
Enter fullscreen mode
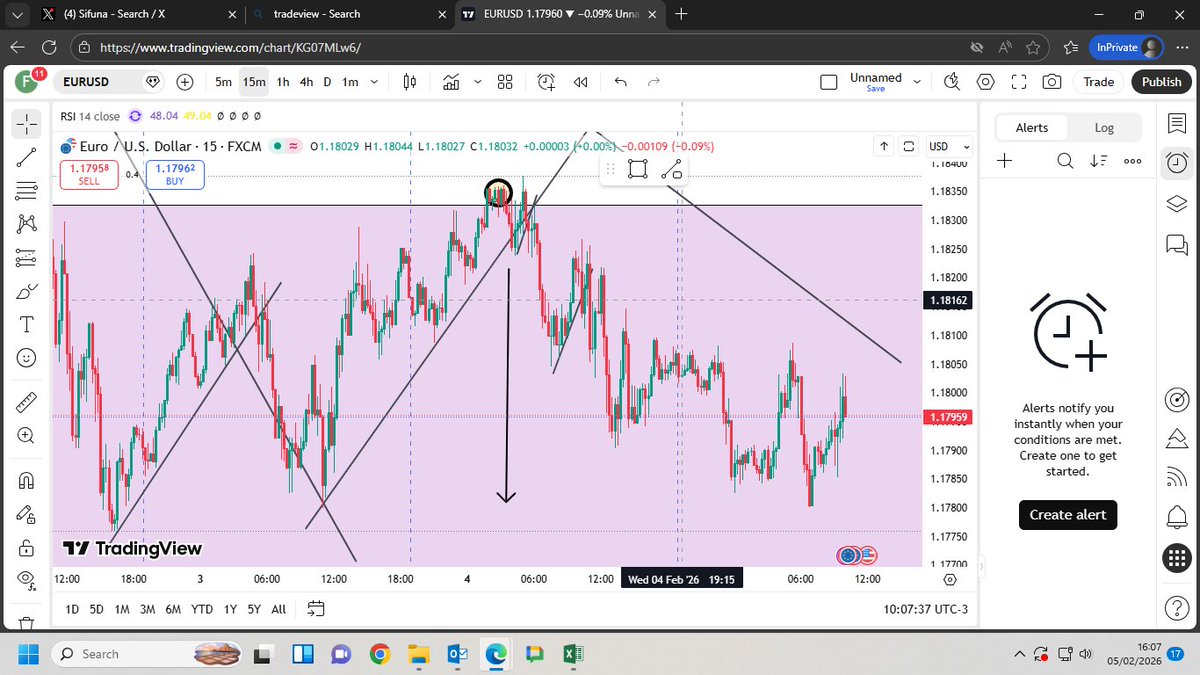1019,82
